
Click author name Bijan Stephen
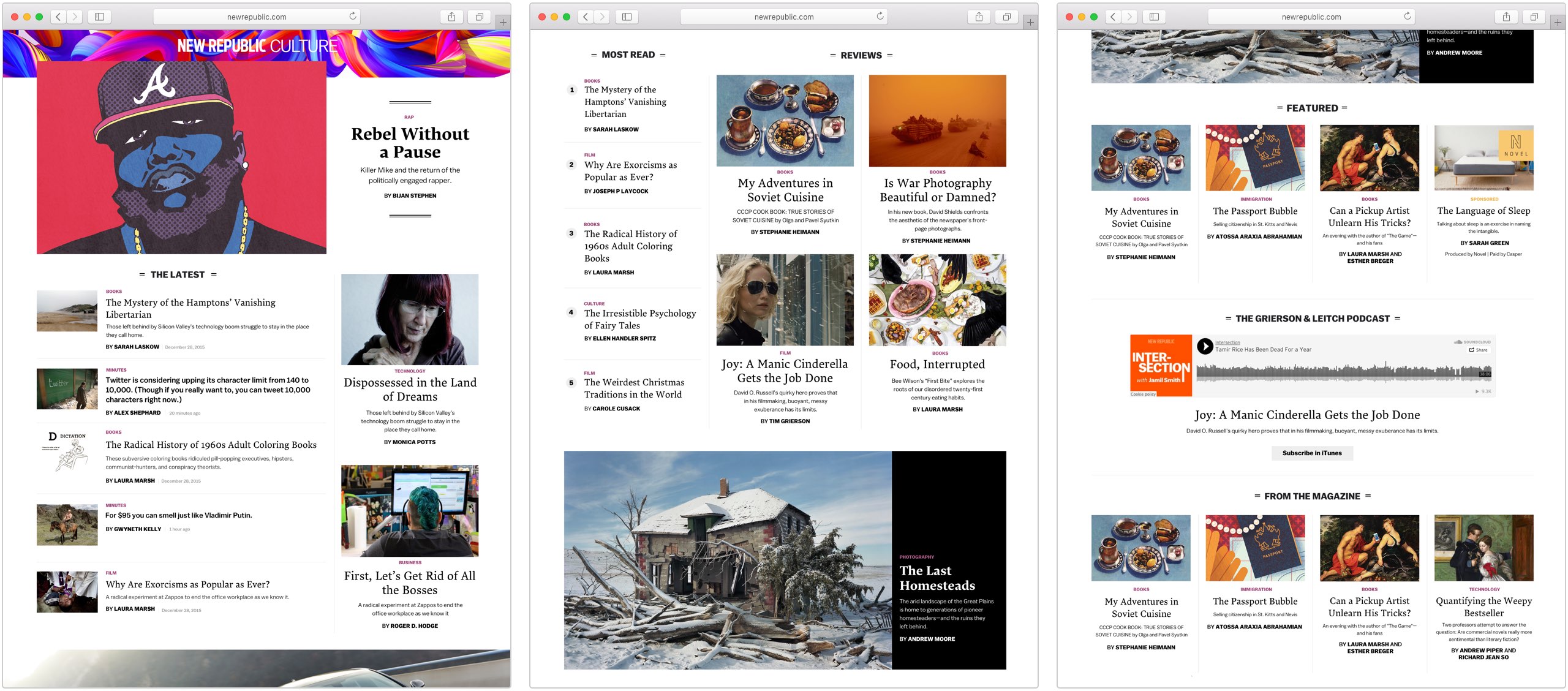415,195
